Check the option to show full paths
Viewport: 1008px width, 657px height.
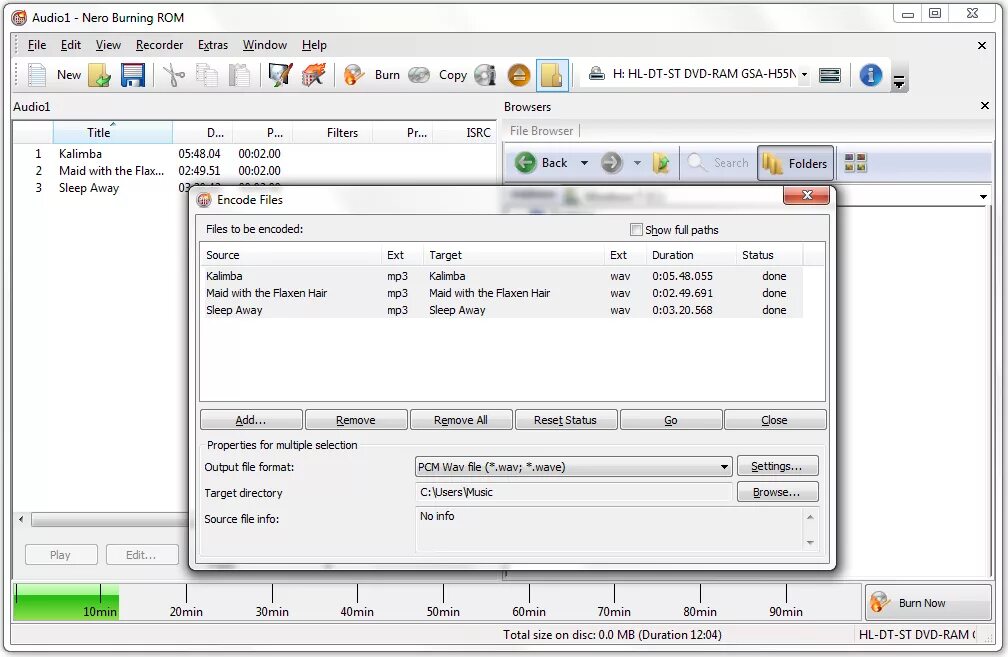pyautogui.click(x=636, y=229)
